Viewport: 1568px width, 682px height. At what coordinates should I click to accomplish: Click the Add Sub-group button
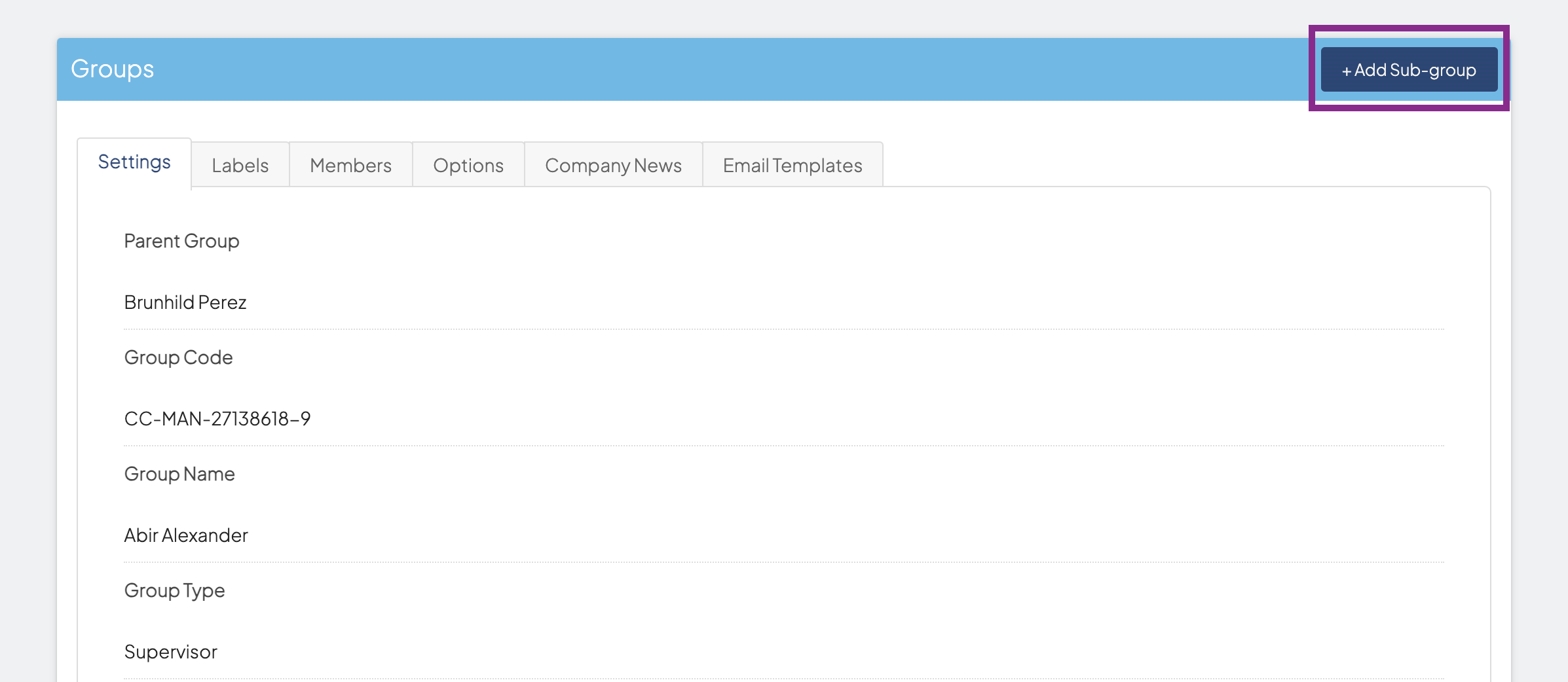point(1409,69)
